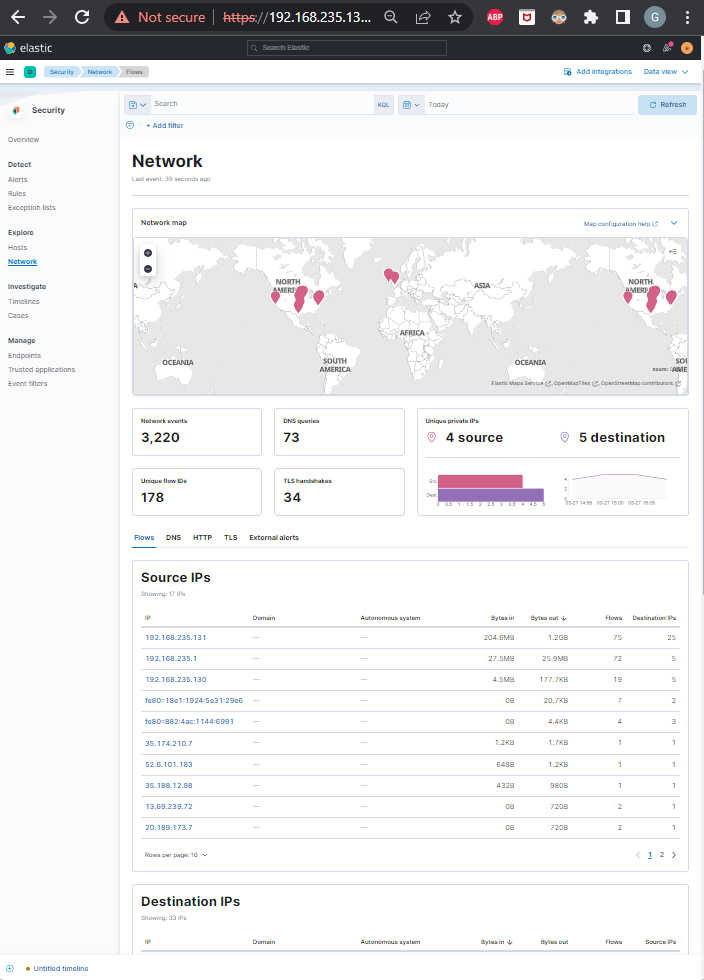Zoom out on the network map
The image size is (704, 980).
tap(148, 268)
